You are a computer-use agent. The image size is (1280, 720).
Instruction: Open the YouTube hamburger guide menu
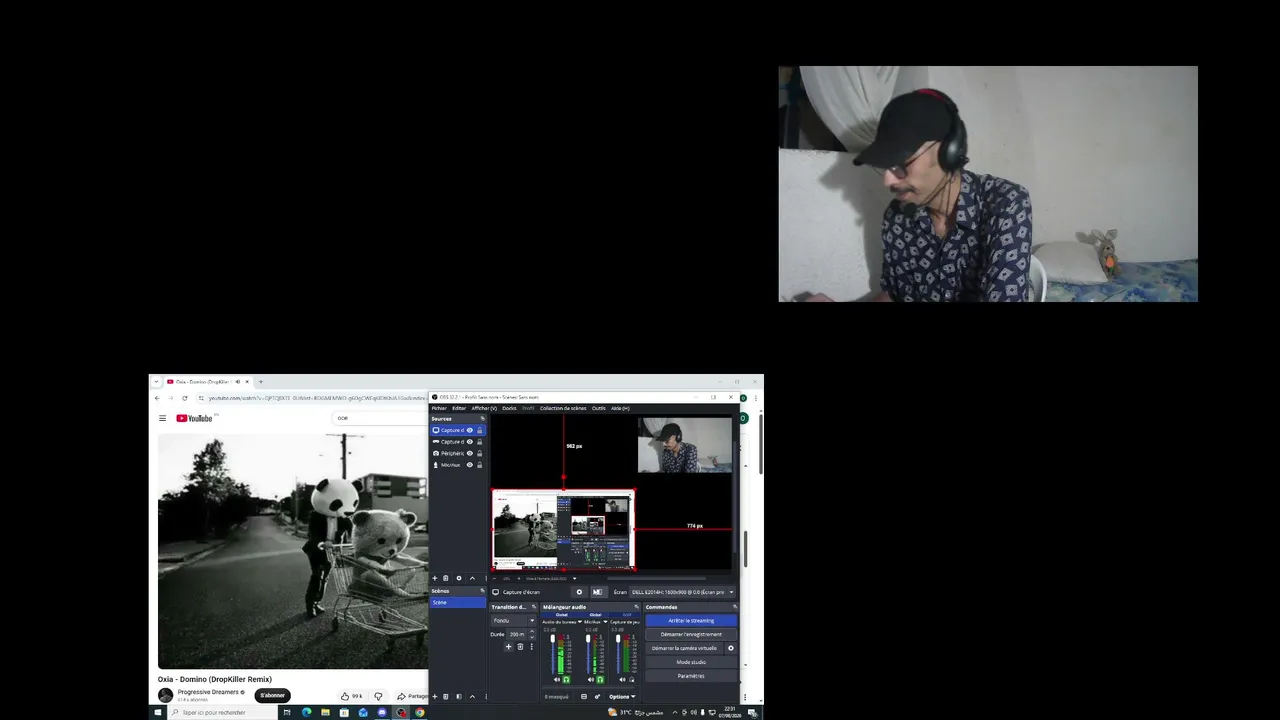pyautogui.click(x=162, y=418)
